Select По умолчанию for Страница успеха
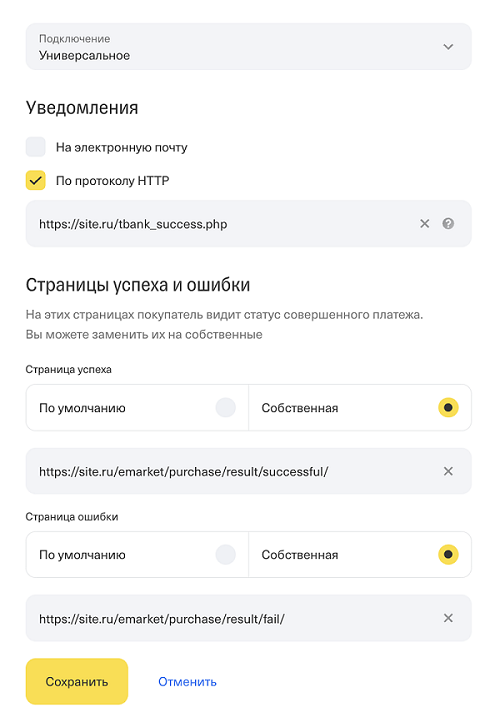Image resolution: width=500 pixels, height=722 pixels. pos(137,408)
